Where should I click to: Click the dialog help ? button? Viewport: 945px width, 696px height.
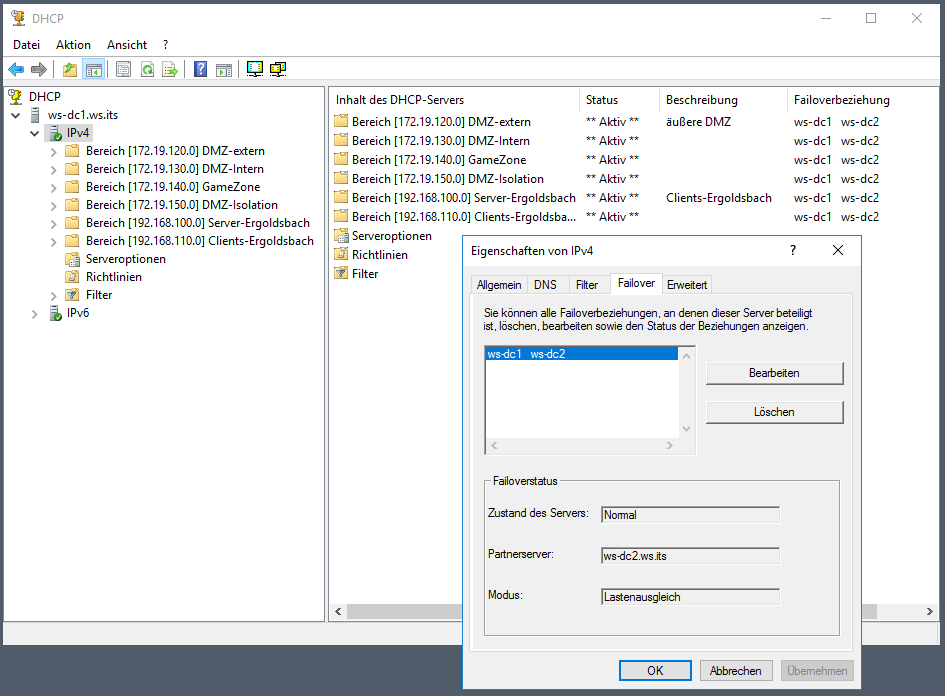(x=793, y=250)
